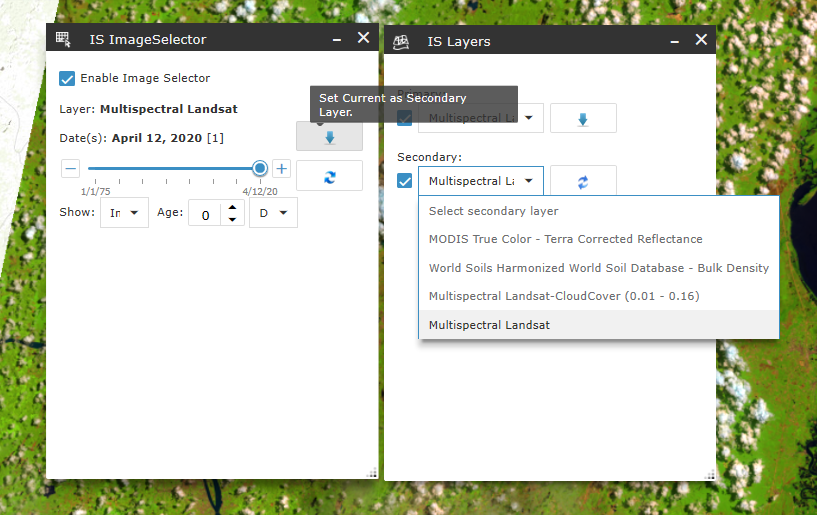Click the date text April 12, 2020 [1]

168,138
